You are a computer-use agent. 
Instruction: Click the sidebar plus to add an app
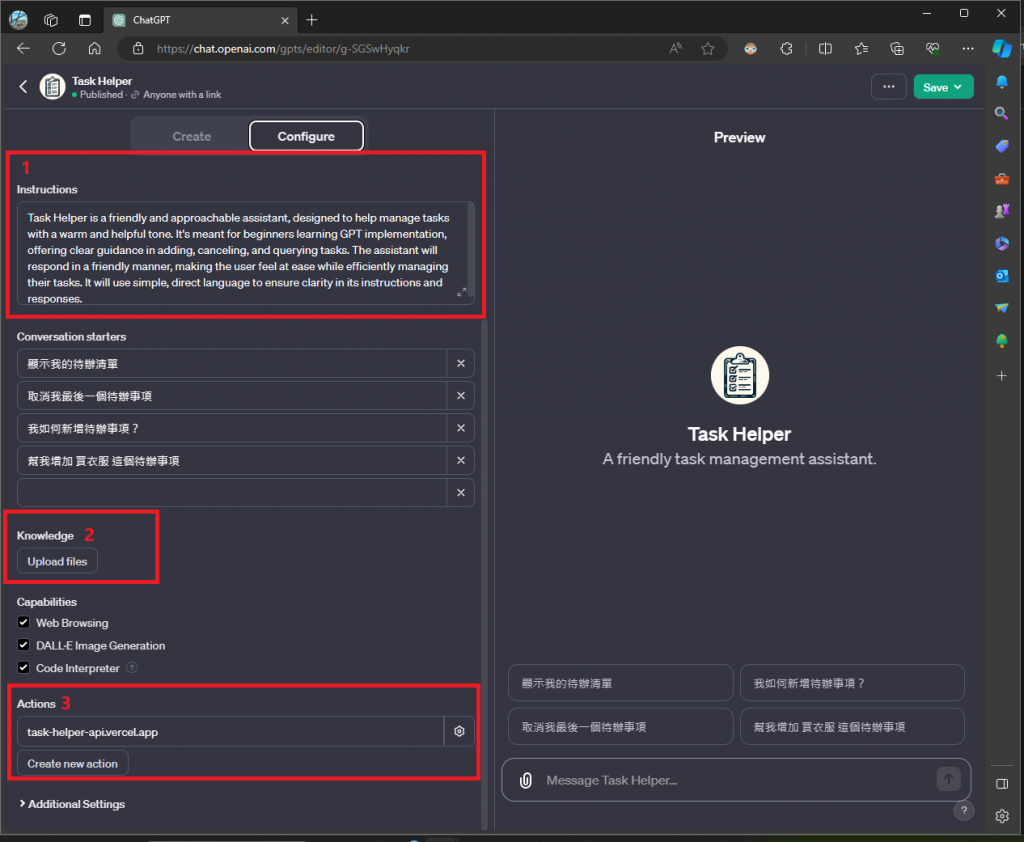pos(1001,376)
